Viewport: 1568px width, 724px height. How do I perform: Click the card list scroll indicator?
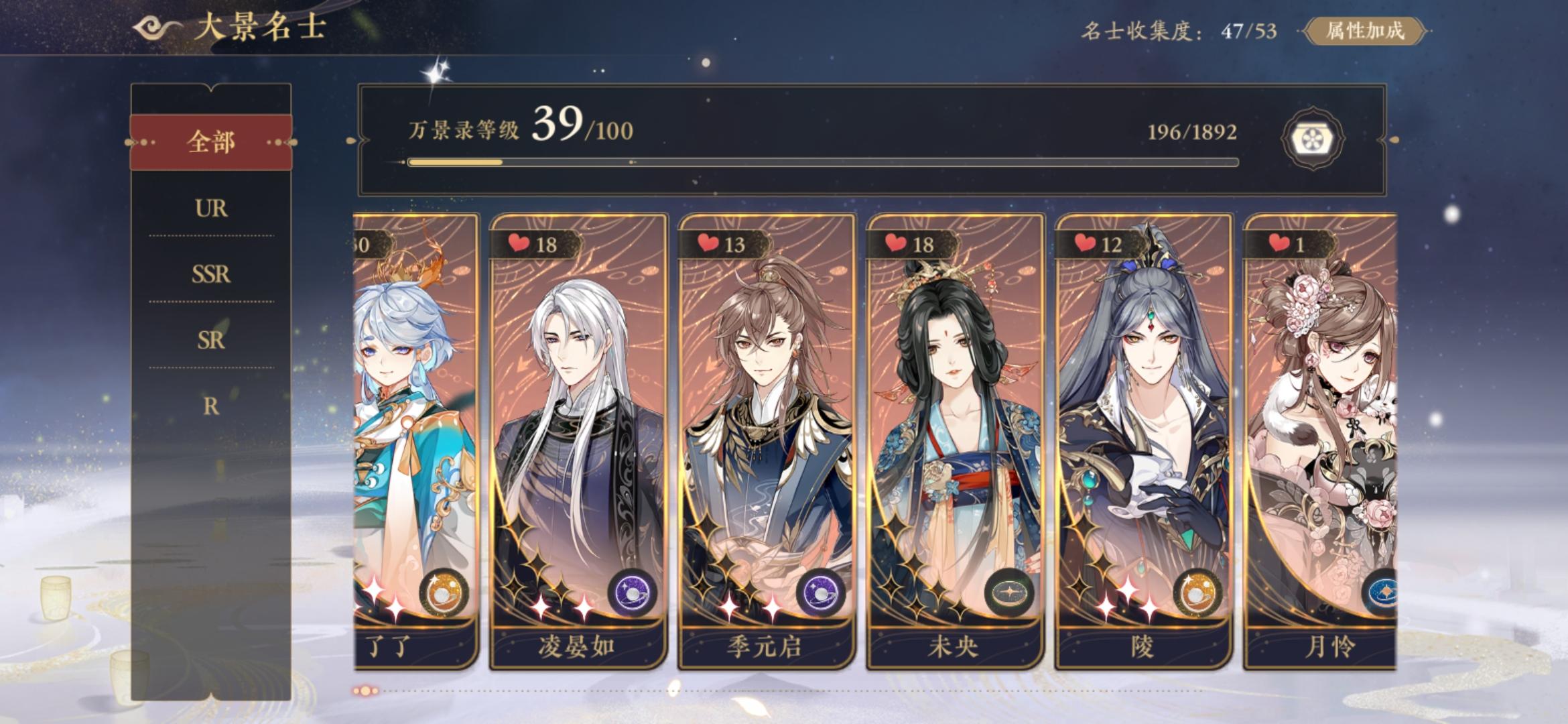coord(367,690)
